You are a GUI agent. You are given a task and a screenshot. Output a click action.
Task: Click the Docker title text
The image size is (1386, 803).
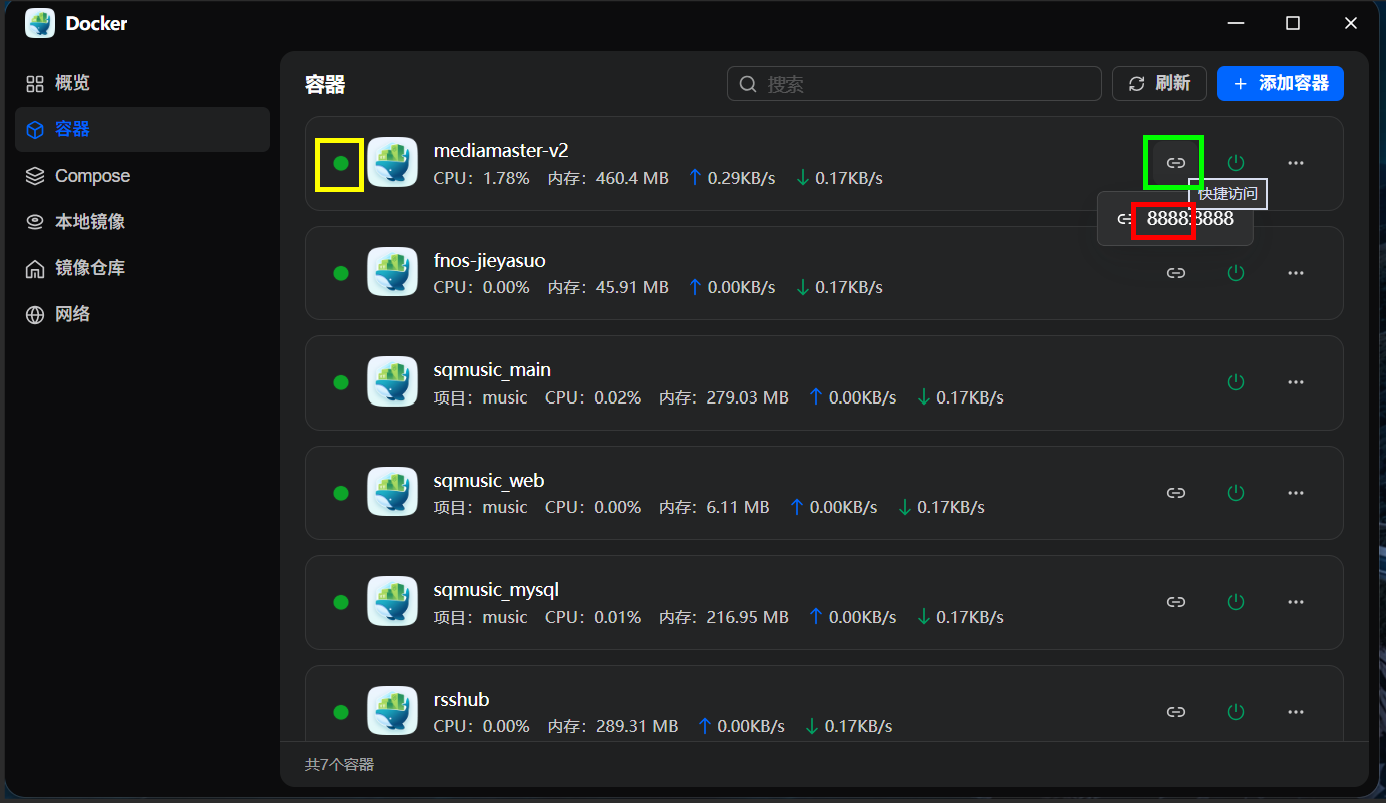[96, 23]
